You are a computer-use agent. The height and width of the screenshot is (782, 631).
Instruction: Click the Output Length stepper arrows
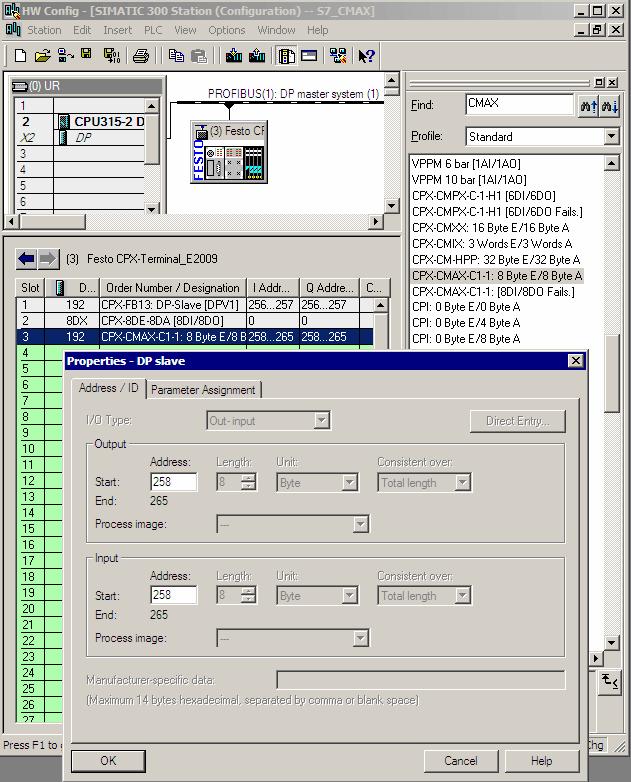248,482
